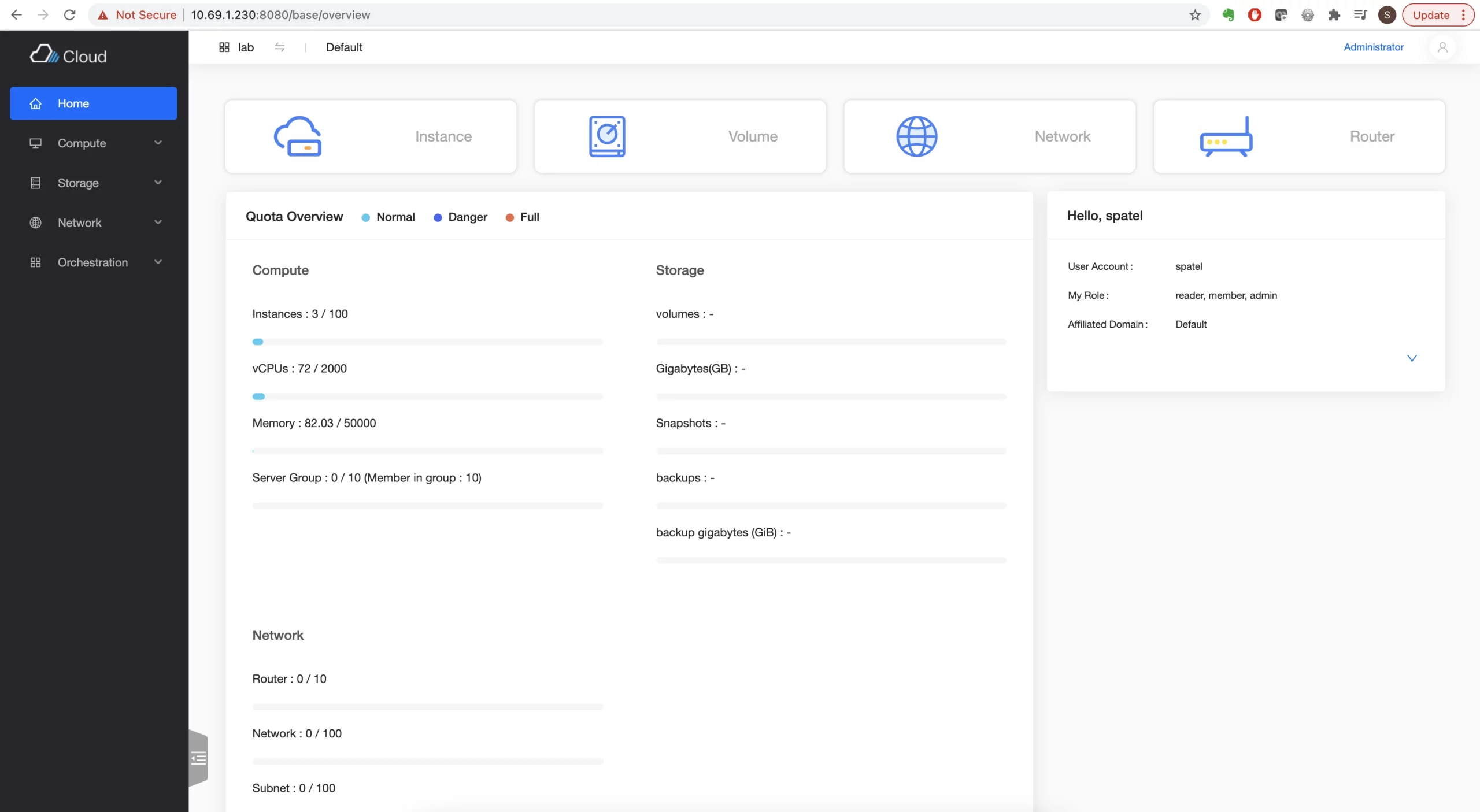Bookmark page with the star icon
Screen dimensions: 1480x812
coord(1195,15)
